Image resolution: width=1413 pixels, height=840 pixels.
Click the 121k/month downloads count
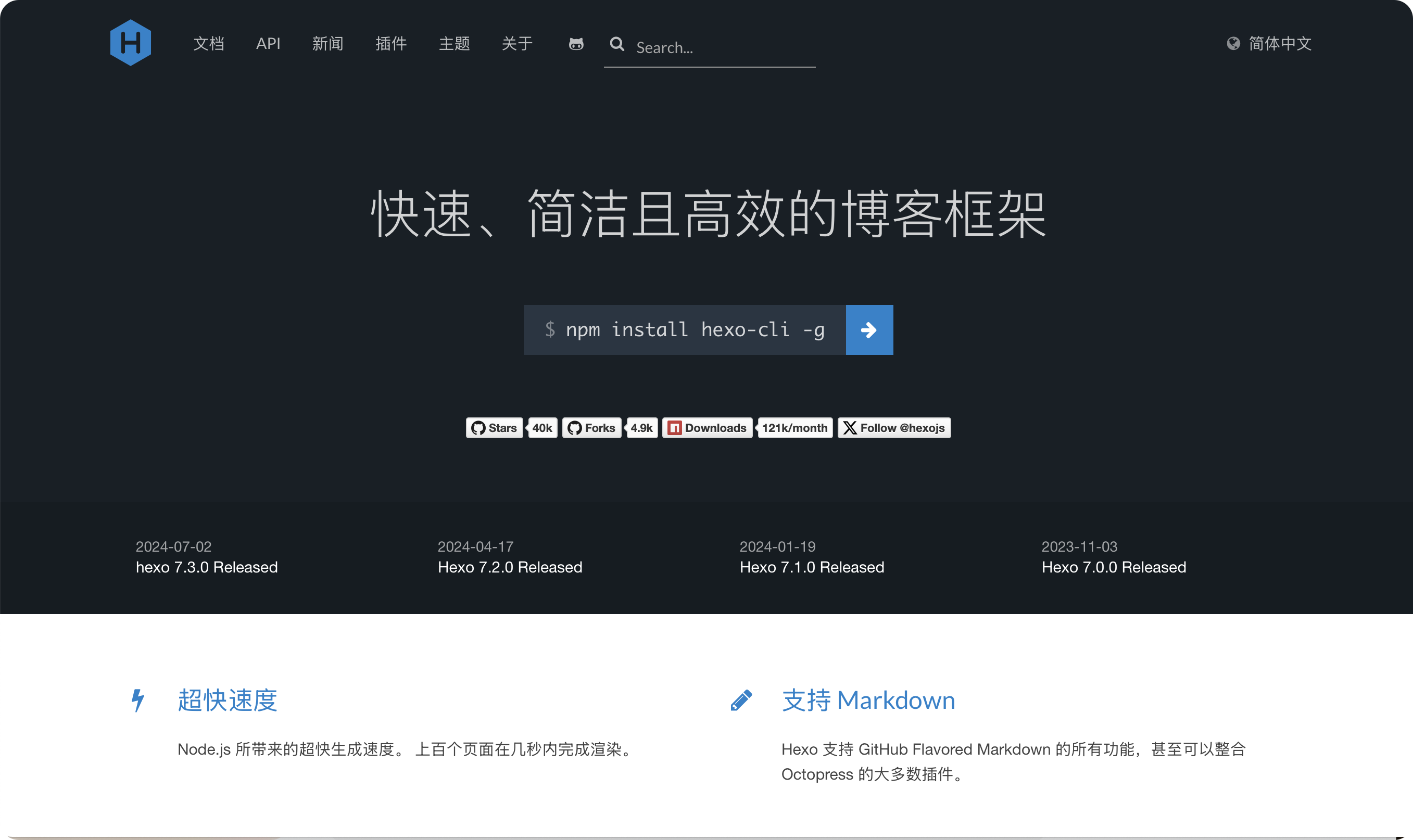click(794, 428)
